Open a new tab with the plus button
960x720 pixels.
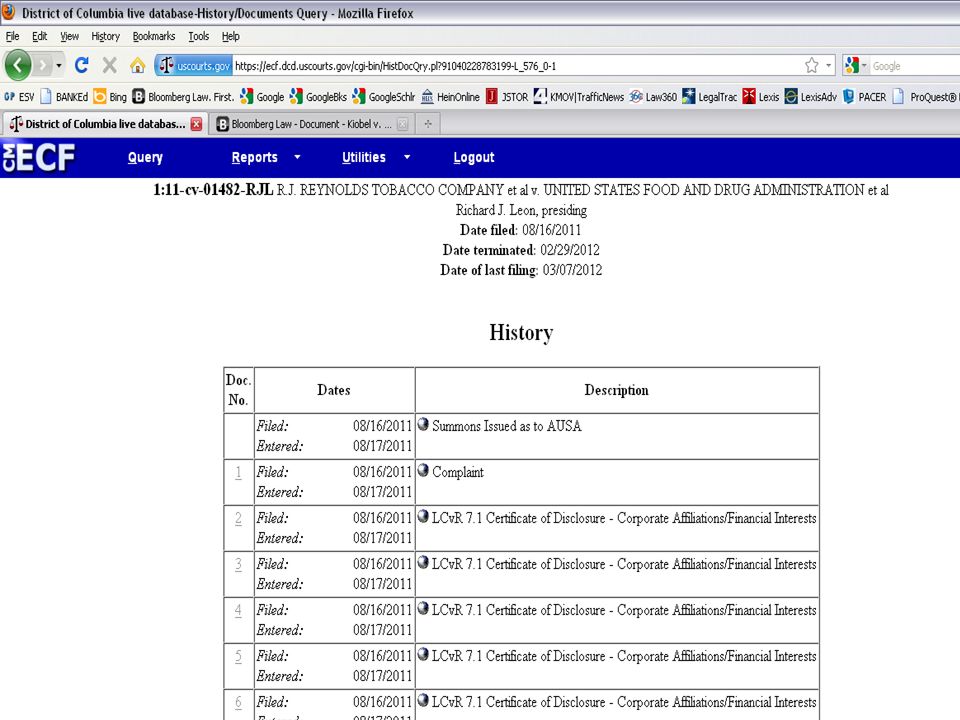(x=428, y=124)
